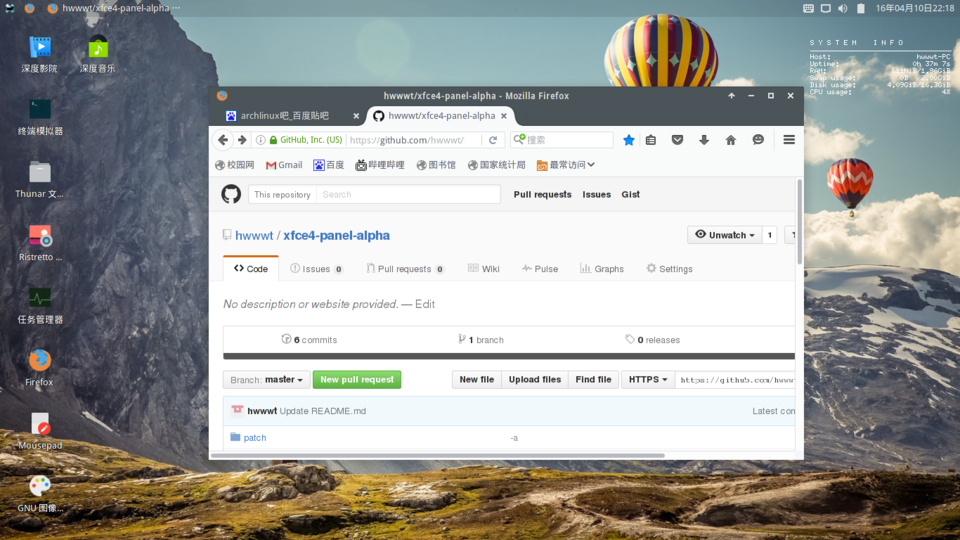The image size is (960, 540).
Task: Expand the Branch: master dropdown
Action: (266, 380)
